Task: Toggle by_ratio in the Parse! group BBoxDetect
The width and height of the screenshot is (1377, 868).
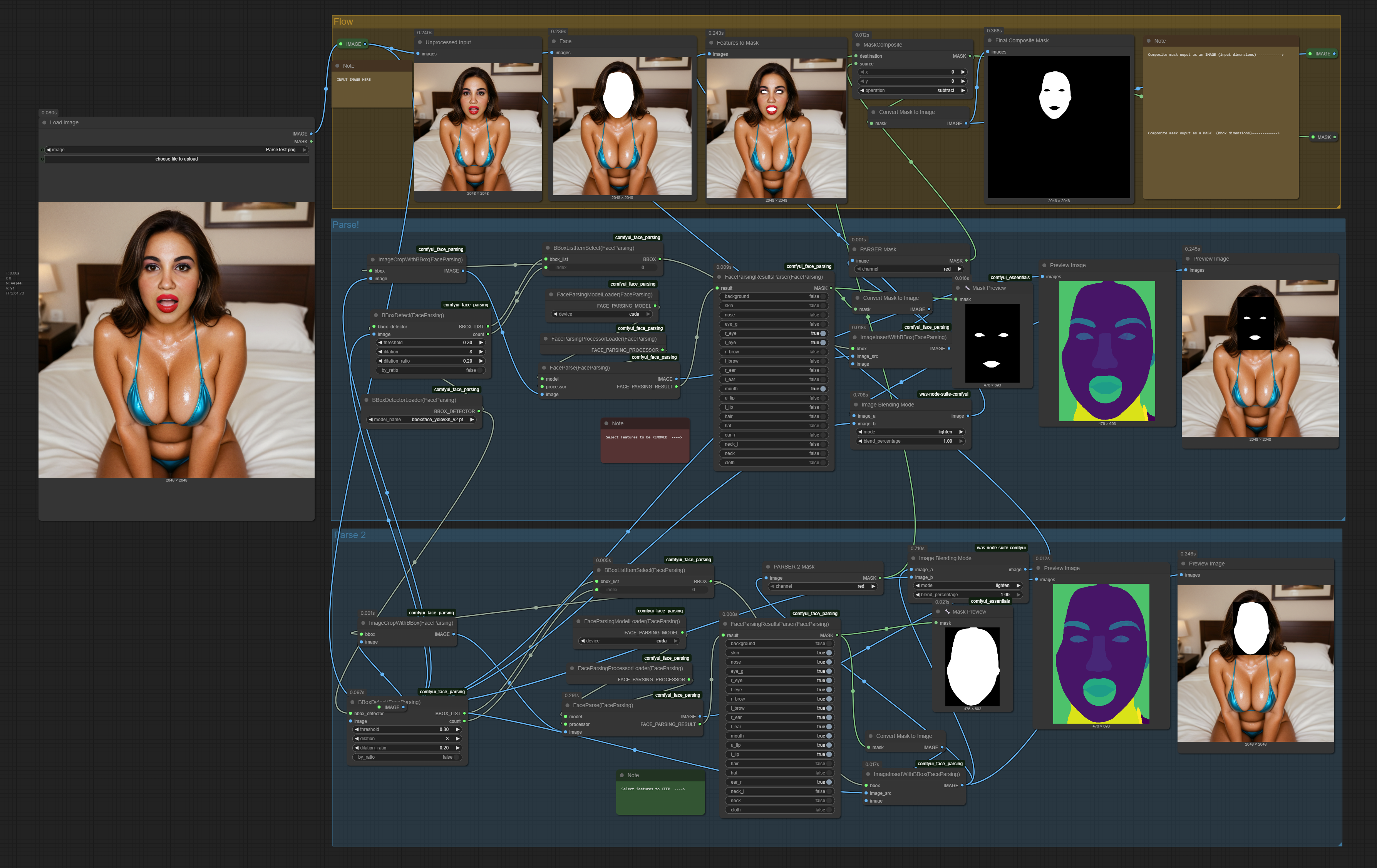Action: click(479, 371)
